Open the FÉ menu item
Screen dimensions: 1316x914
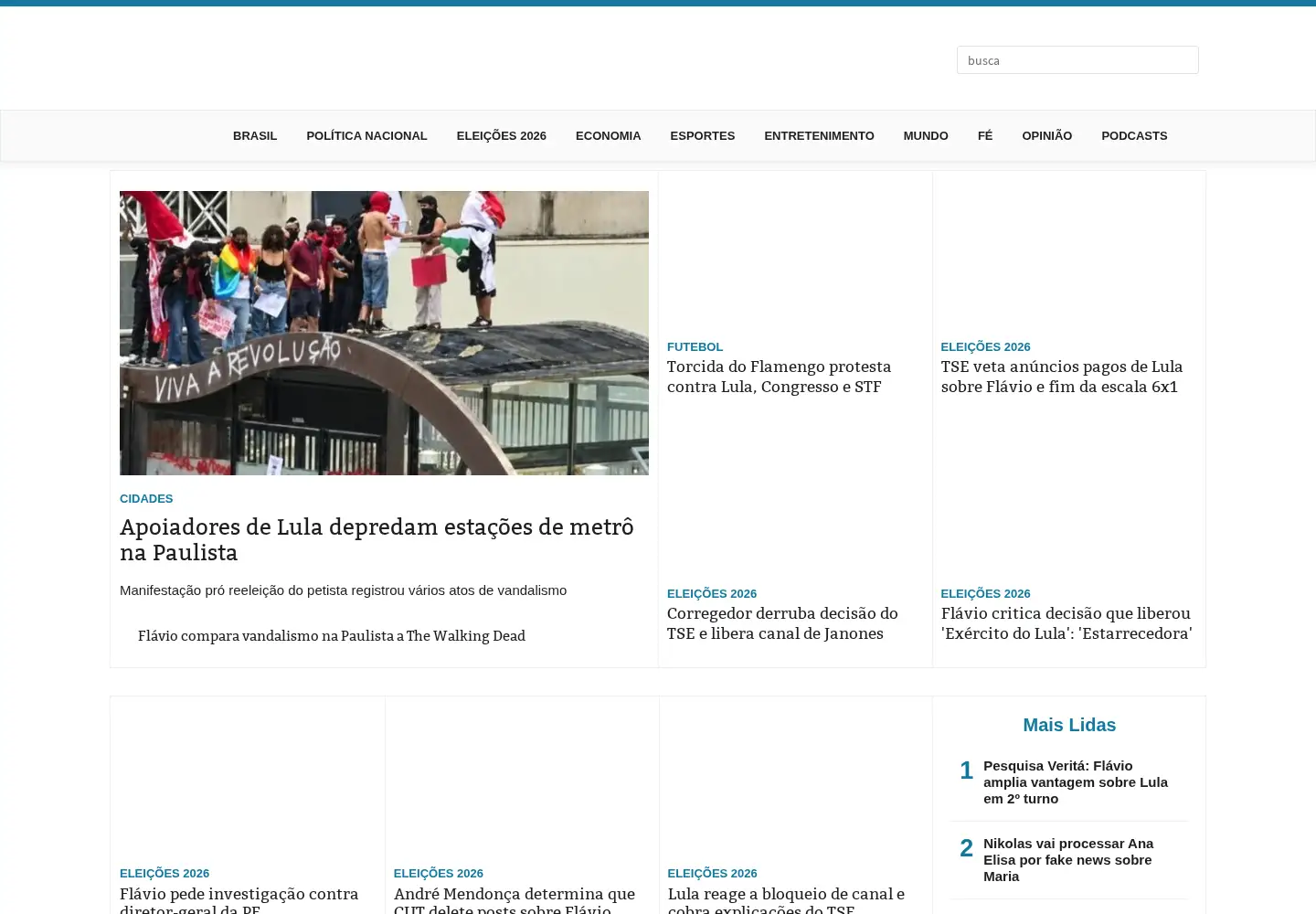pos(984,135)
